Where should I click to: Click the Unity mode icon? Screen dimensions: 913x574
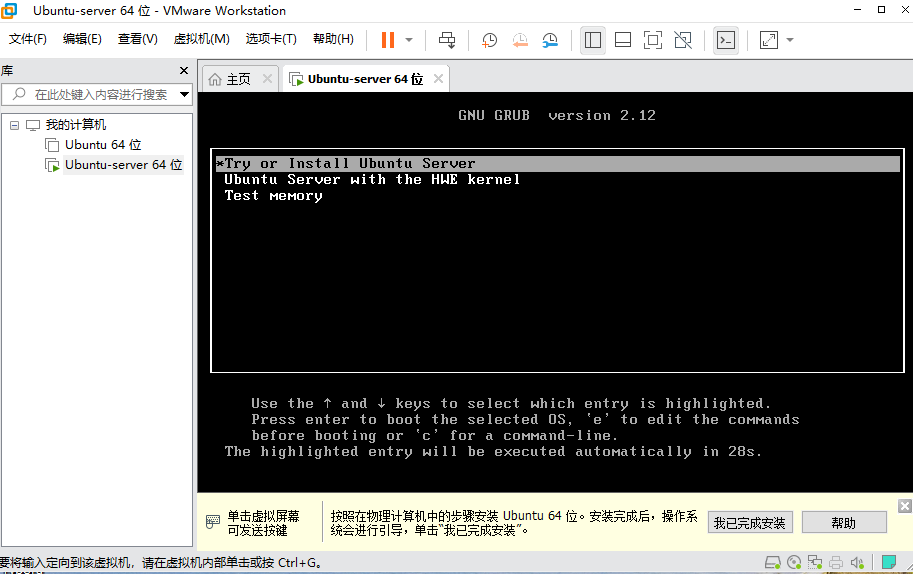coord(683,40)
